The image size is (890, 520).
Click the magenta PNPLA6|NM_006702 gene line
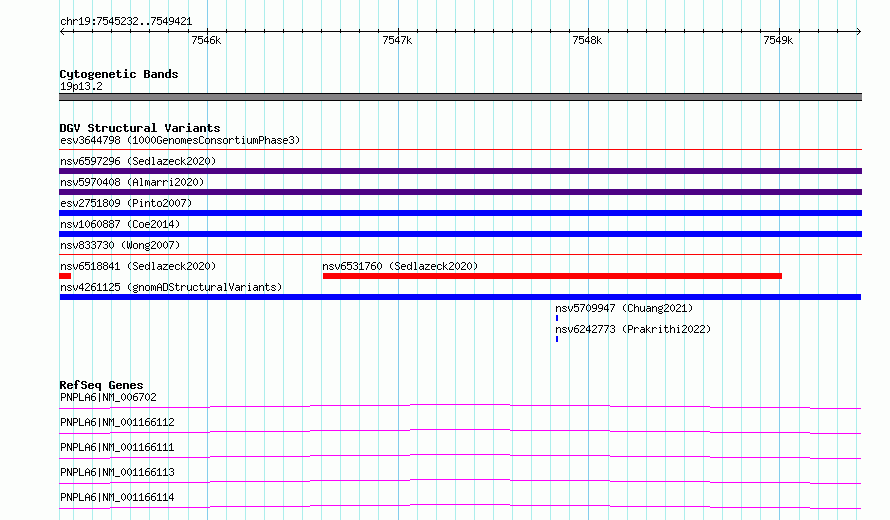point(460,406)
